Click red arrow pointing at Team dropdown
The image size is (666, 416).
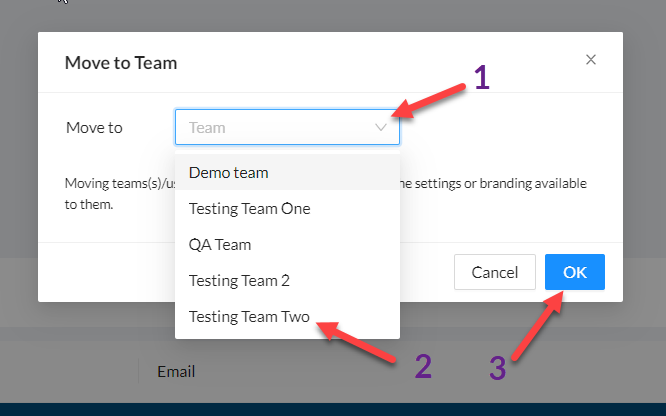point(428,101)
